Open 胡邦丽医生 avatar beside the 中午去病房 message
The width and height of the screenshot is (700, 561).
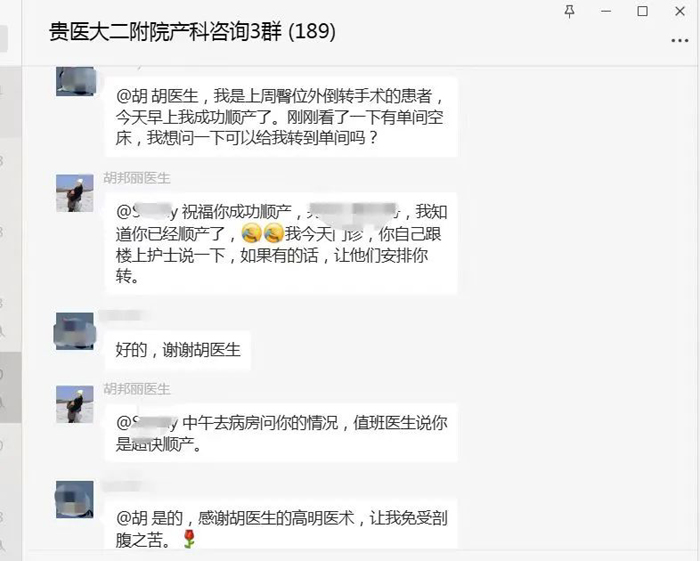coord(75,404)
